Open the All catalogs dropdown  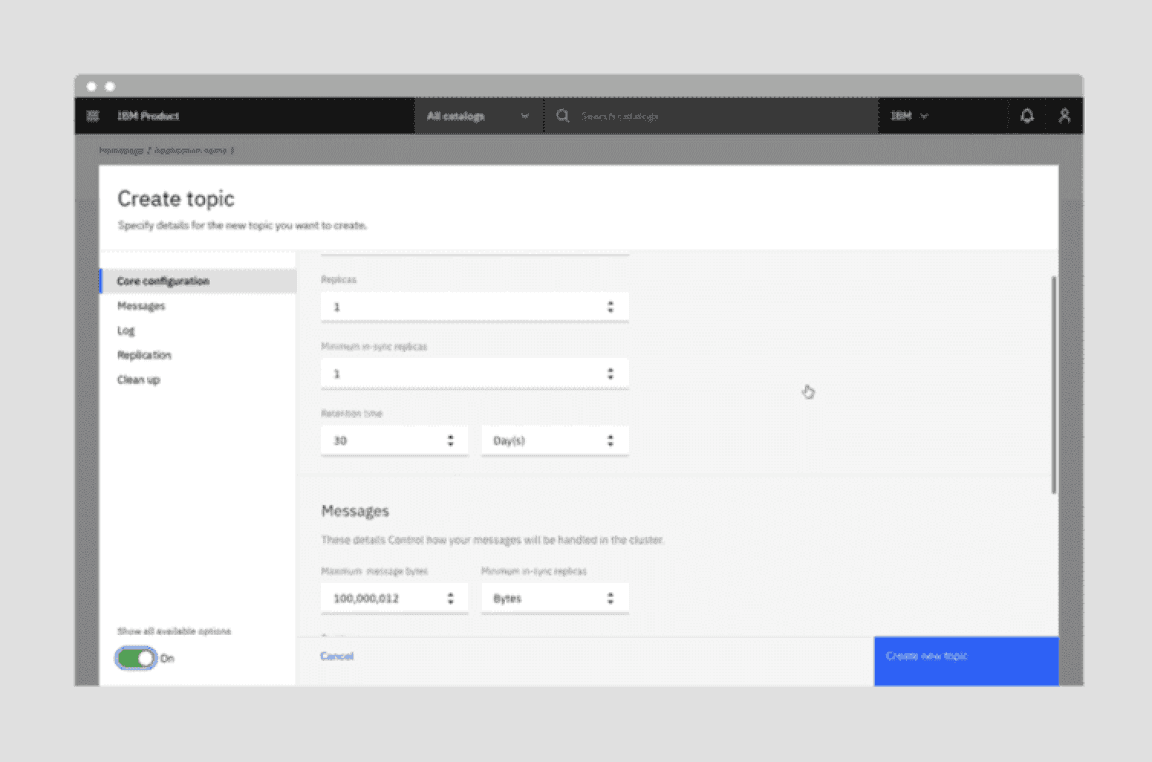click(x=478, y=116)
